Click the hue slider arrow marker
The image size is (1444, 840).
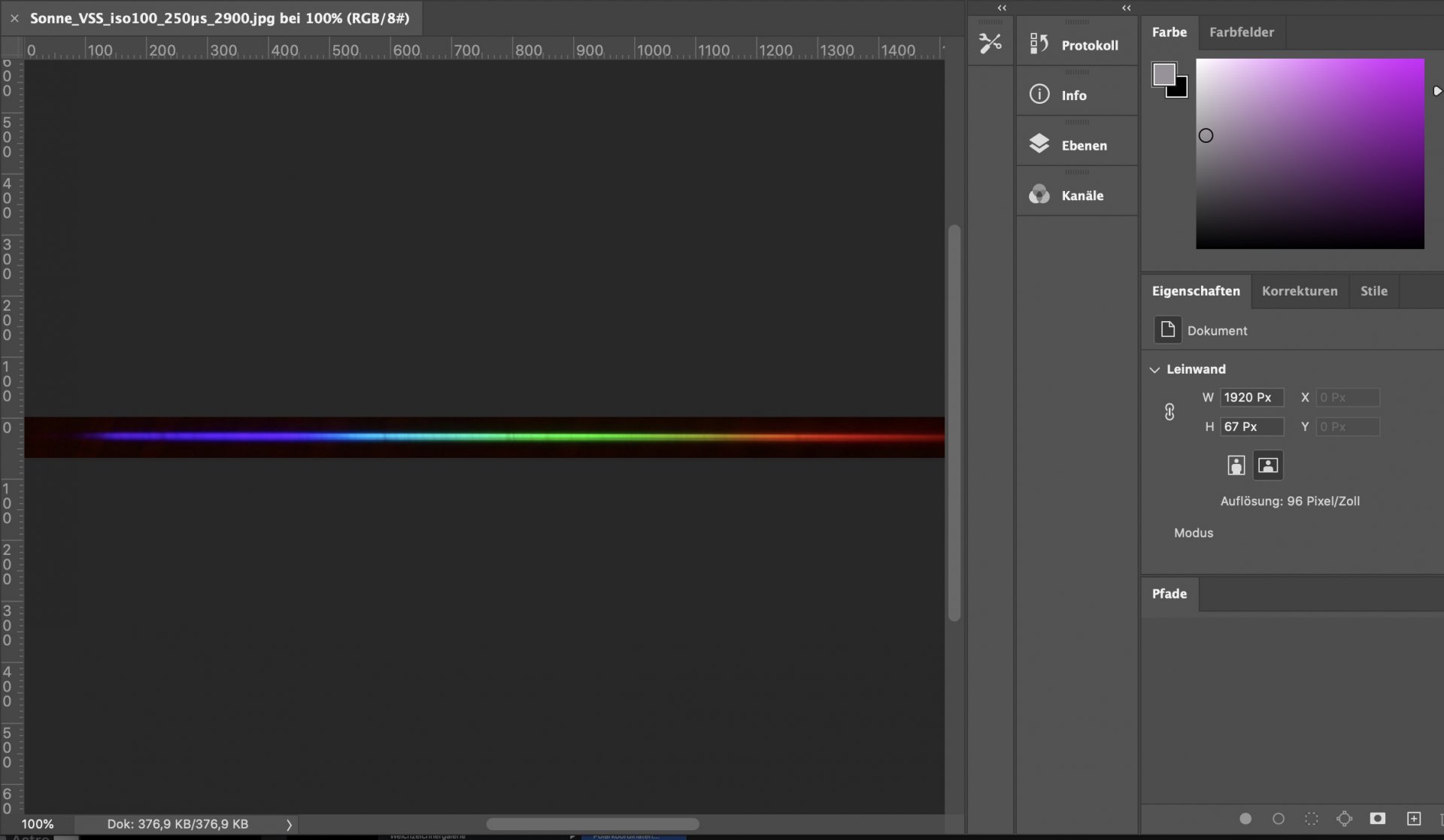point(1437,90)
